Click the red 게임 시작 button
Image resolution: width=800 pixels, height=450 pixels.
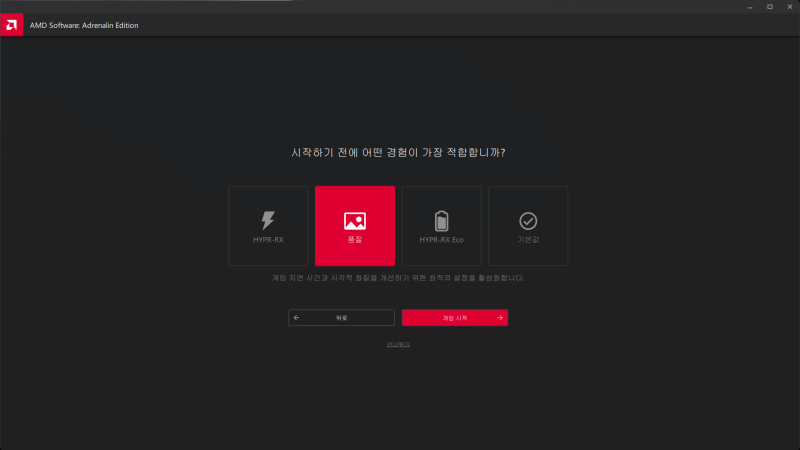pyautogui.click(x=455, y=317)
